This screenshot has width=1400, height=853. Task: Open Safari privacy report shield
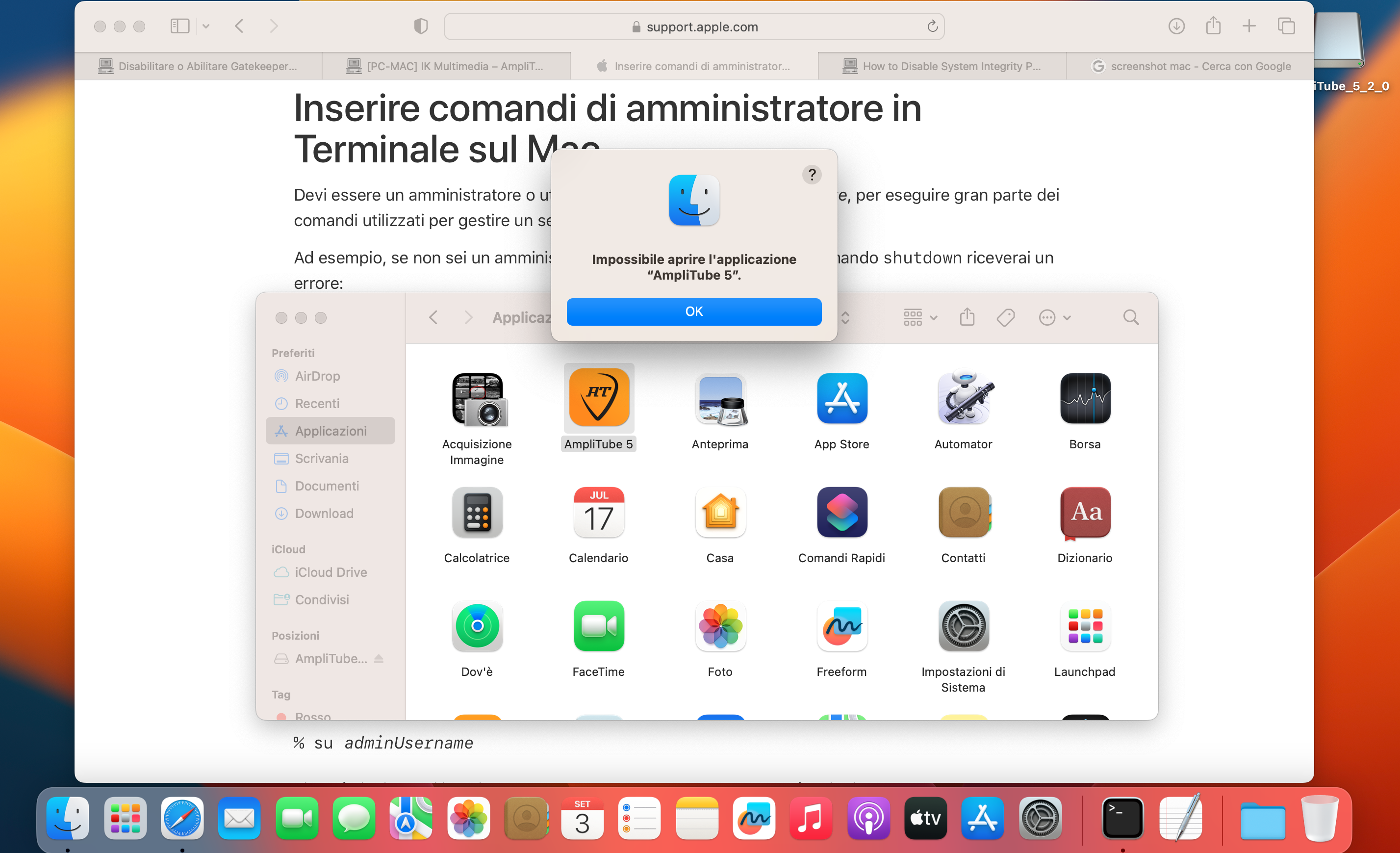tap(420, 26)
